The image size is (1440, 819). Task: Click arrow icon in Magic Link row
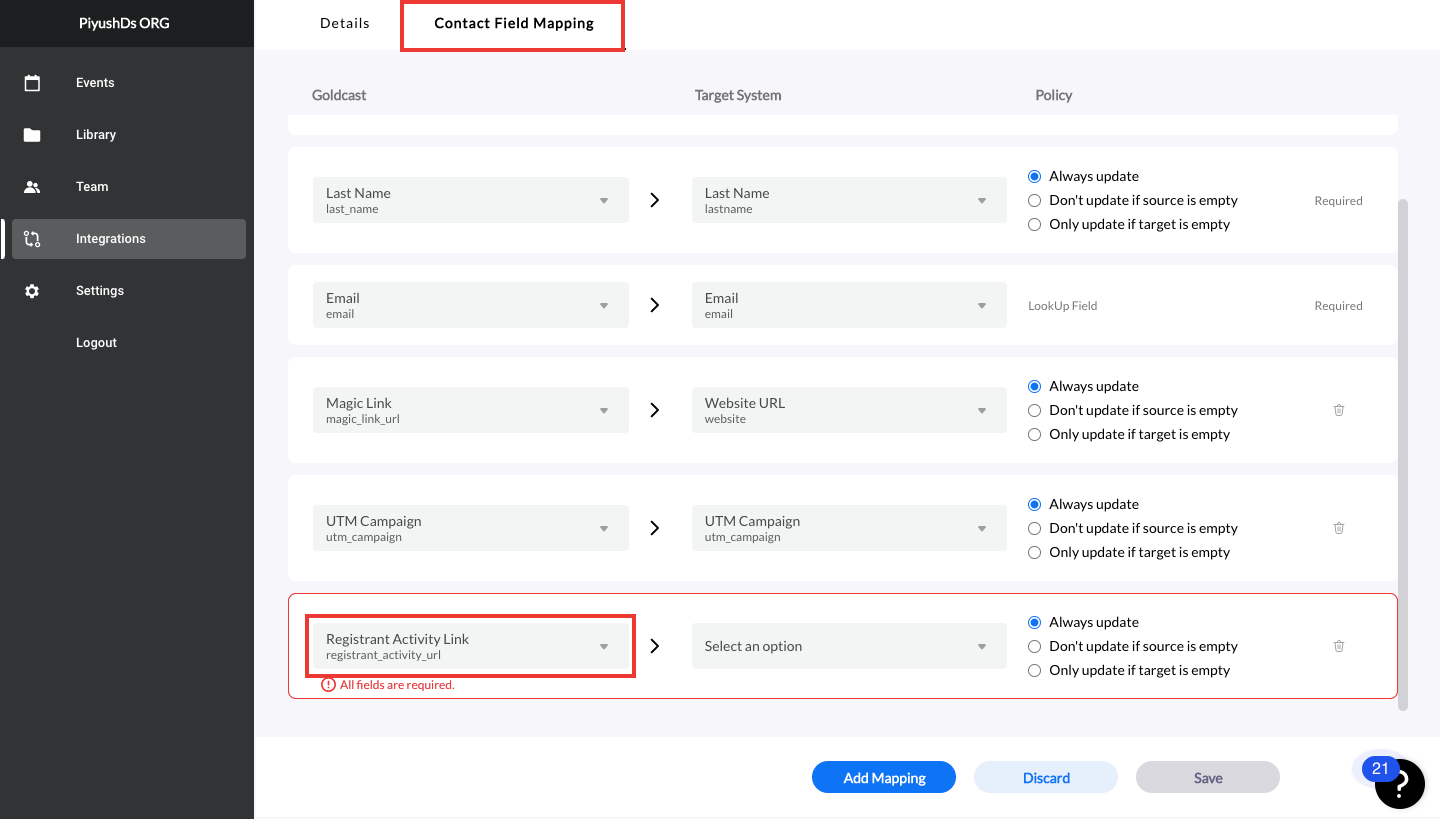655,410
